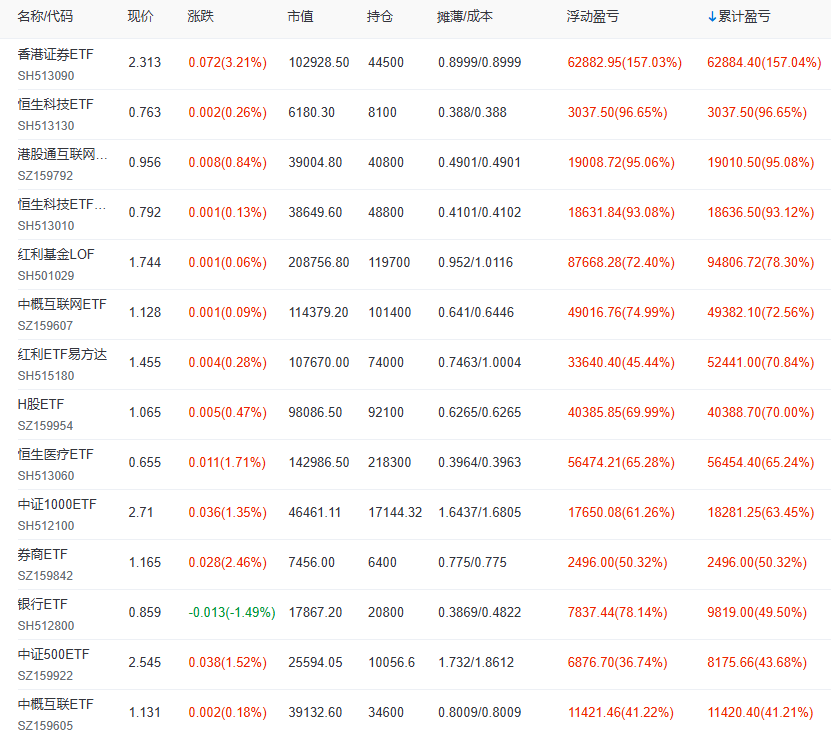
Task: Click cumulative profit 18636.50(93.12%)
Action: 761,212
